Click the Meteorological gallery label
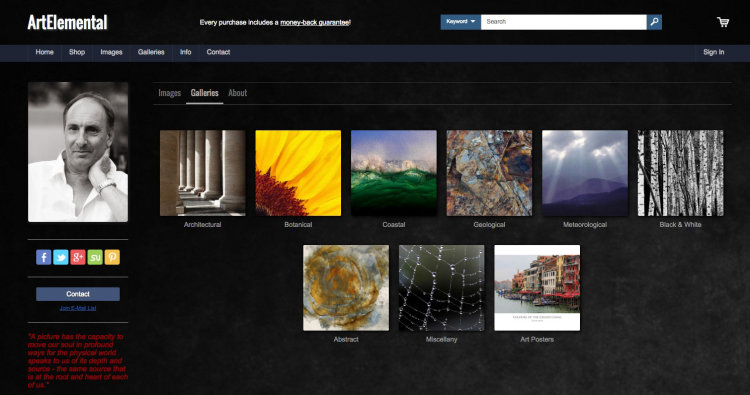 (x=585, y=225)
